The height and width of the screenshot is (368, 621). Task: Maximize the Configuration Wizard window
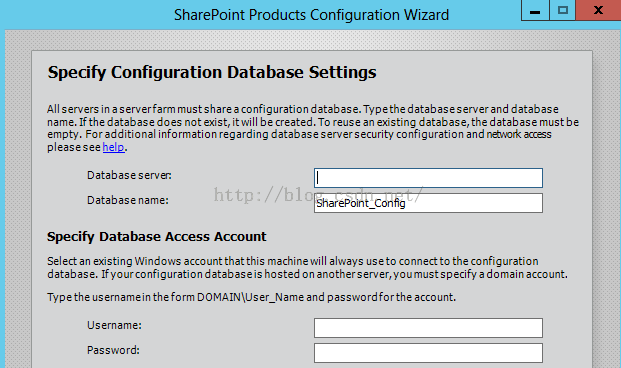[x=562, y=10]
